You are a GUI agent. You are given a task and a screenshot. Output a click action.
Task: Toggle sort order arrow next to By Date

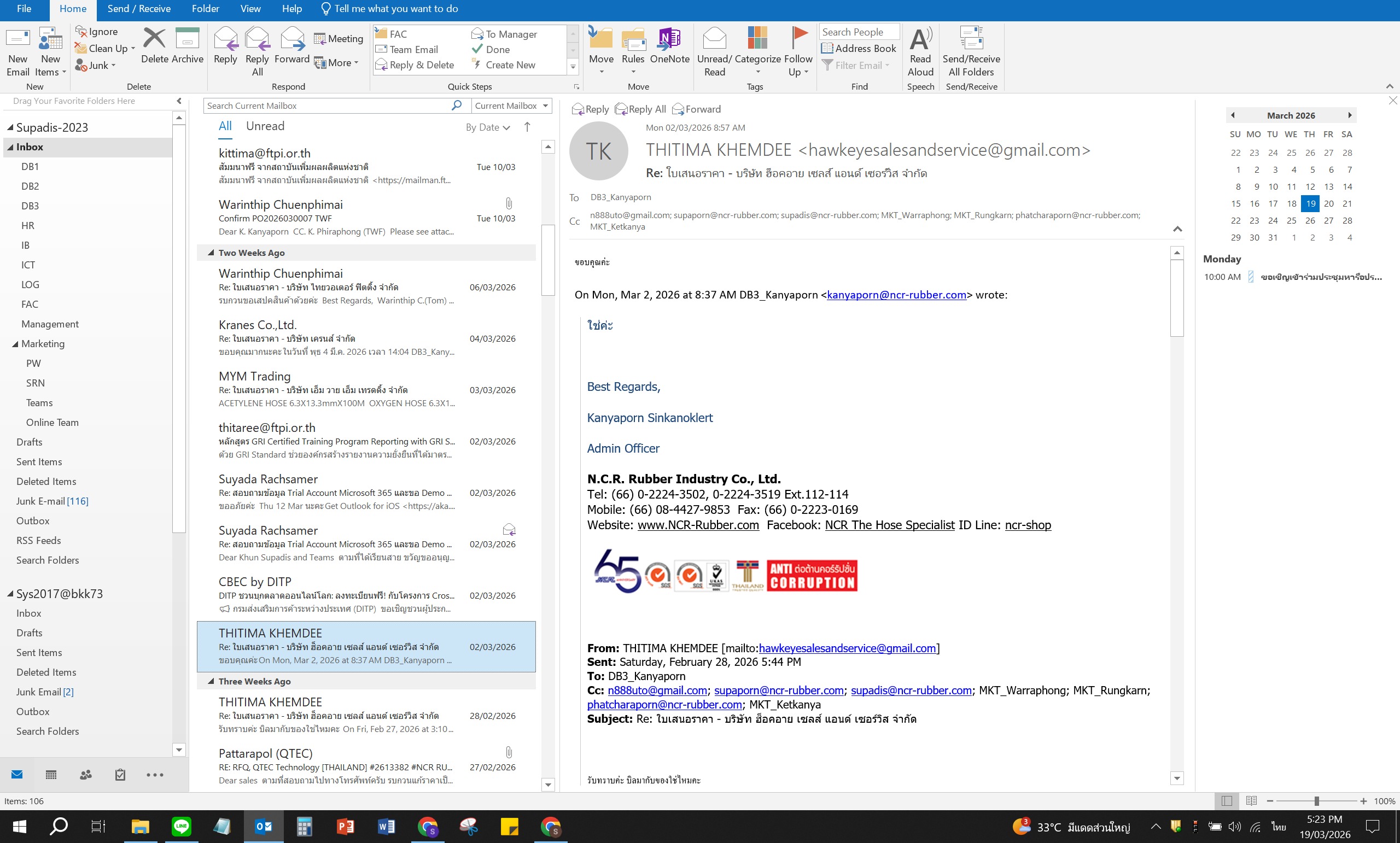click(527, 127)
